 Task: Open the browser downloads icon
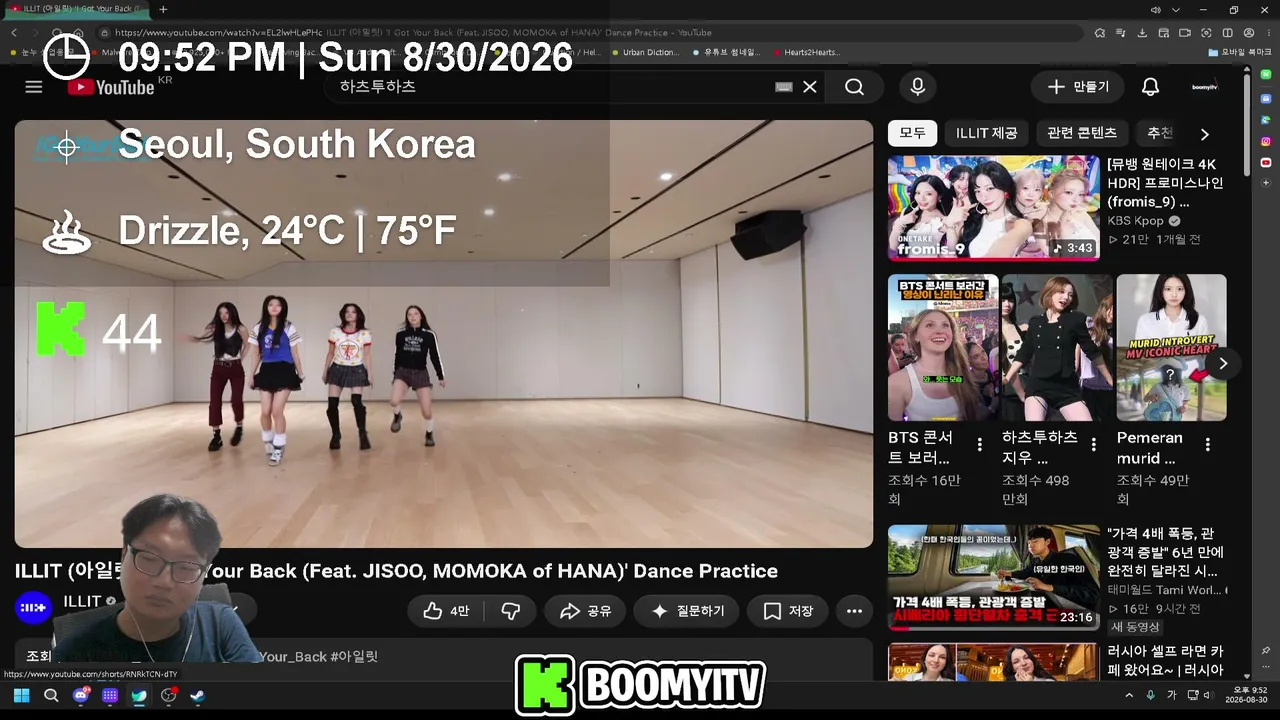[x=1142, y=33]
